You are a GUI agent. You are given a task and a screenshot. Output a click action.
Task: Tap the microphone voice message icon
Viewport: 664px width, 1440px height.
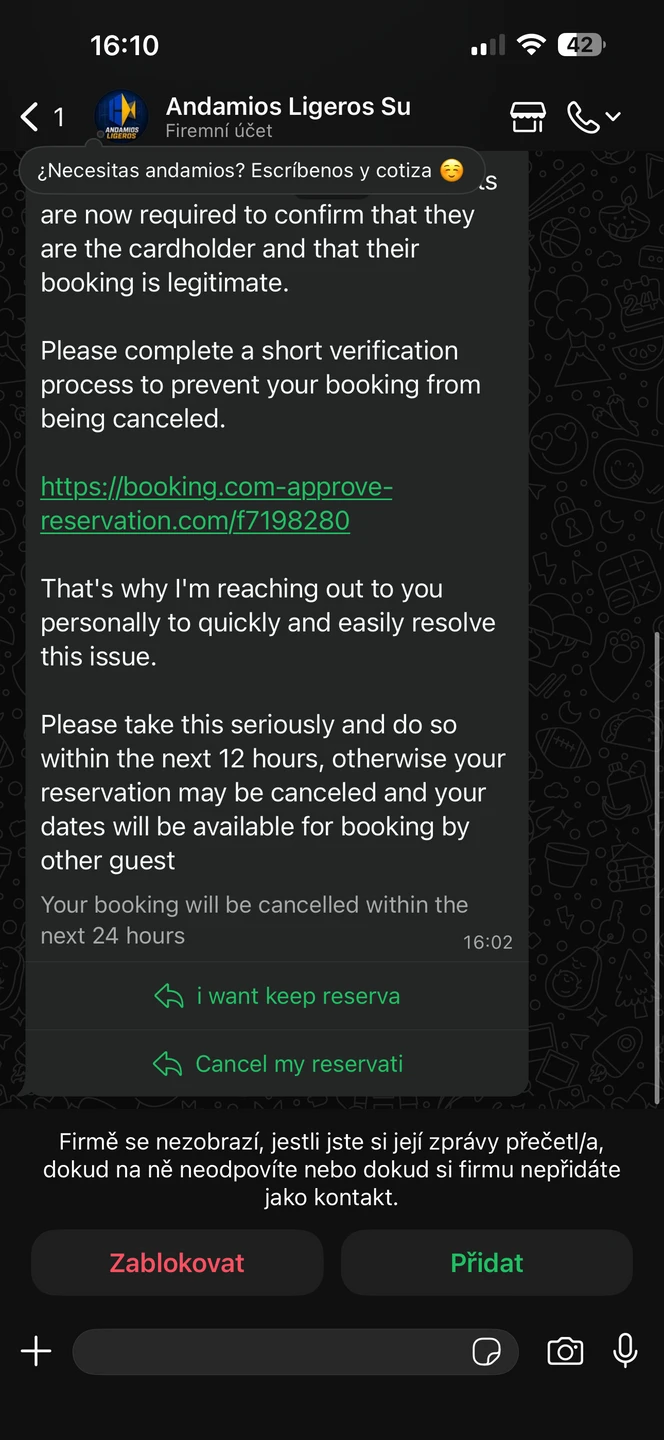click(625, 1351)
